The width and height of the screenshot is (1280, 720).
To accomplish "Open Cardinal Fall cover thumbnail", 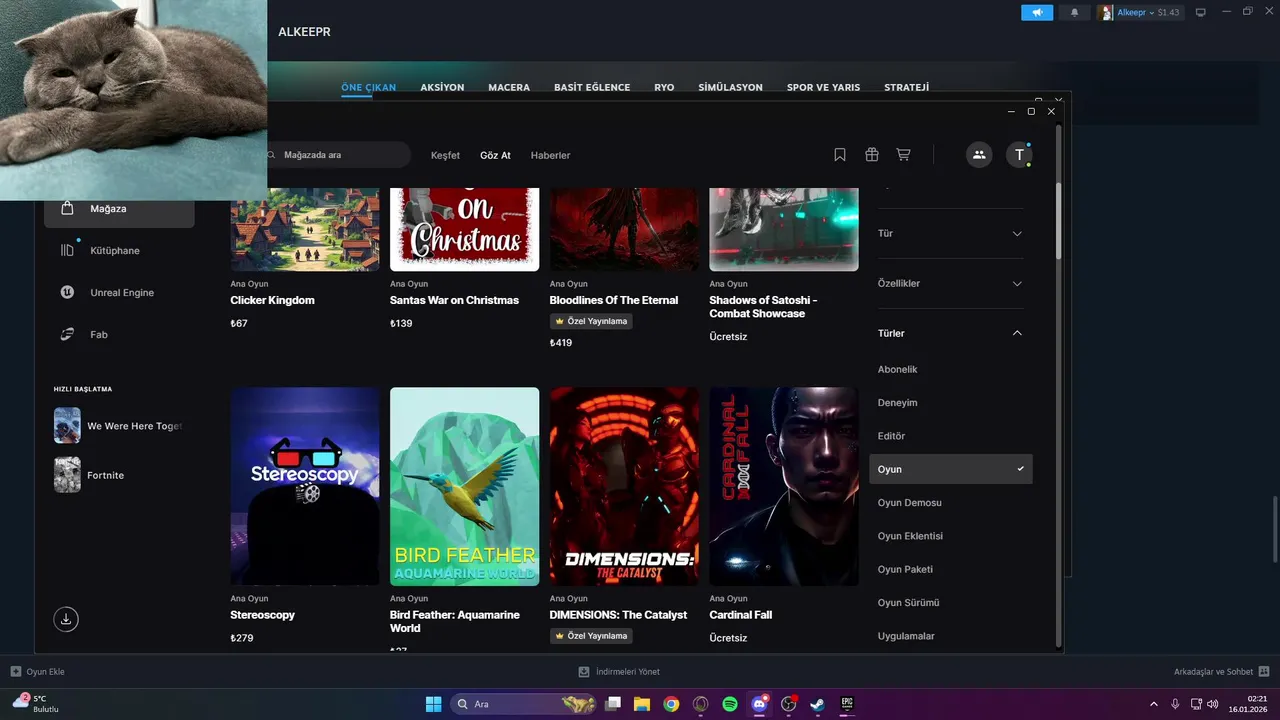I will click(784, 487).
